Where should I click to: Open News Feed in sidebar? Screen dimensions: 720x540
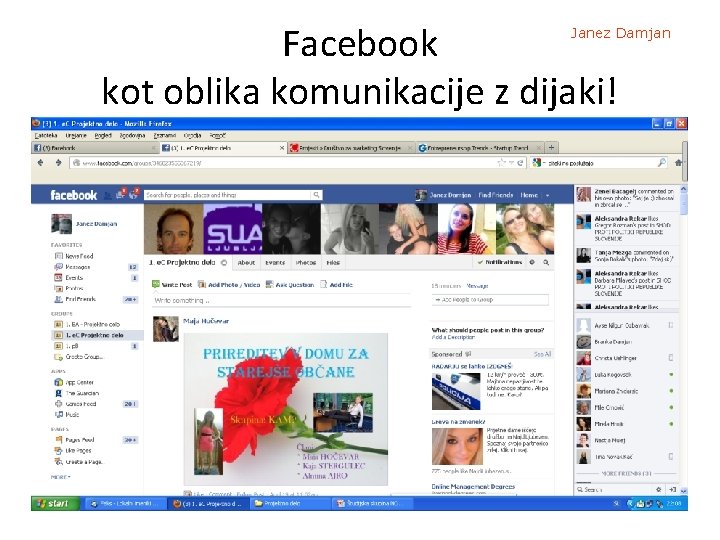coord(74,256)
